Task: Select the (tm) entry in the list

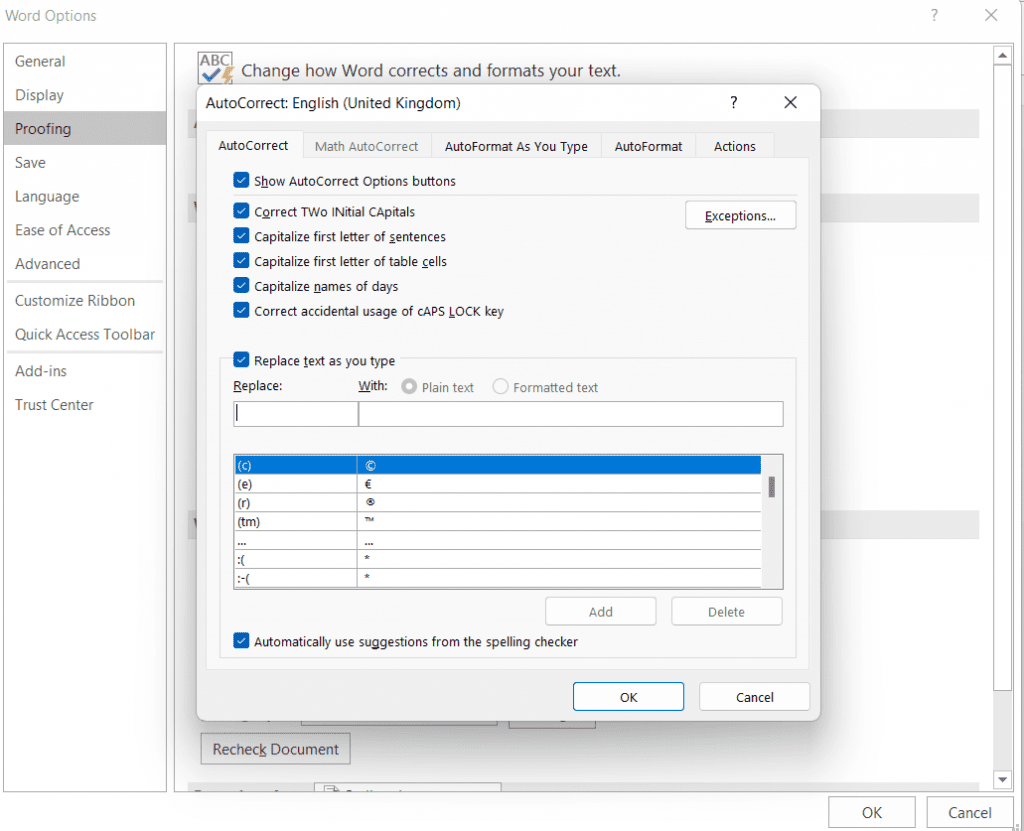Action: click(x=296, y=522)
